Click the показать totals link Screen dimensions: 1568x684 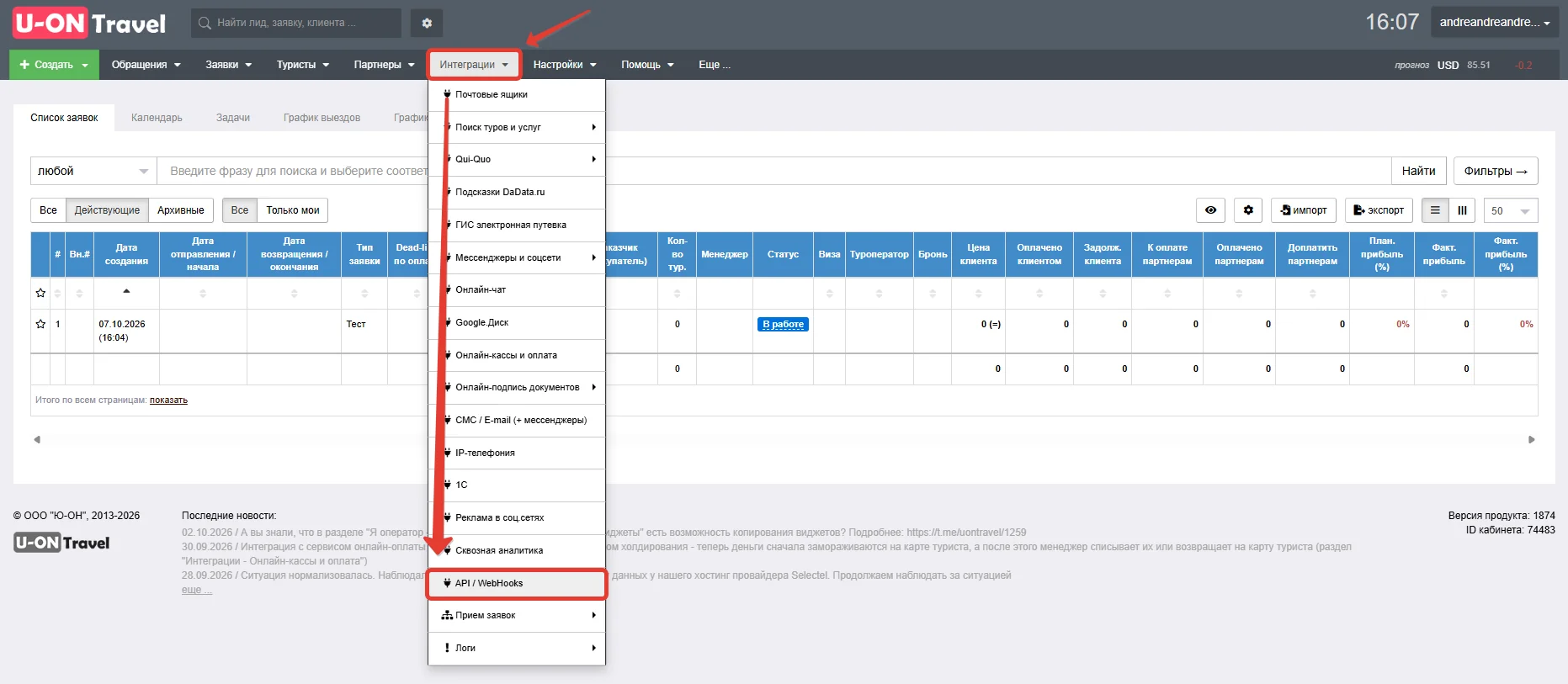point(168,400)
